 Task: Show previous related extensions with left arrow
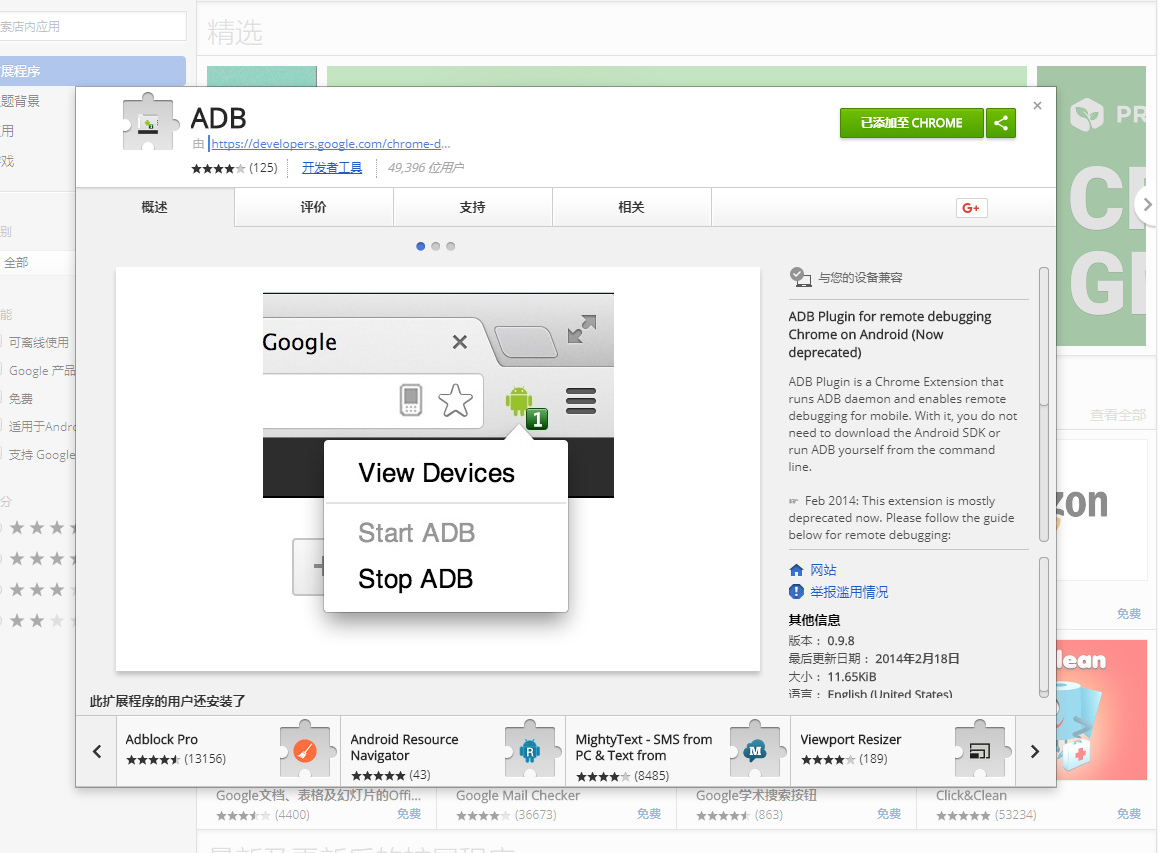click(97, 751)
